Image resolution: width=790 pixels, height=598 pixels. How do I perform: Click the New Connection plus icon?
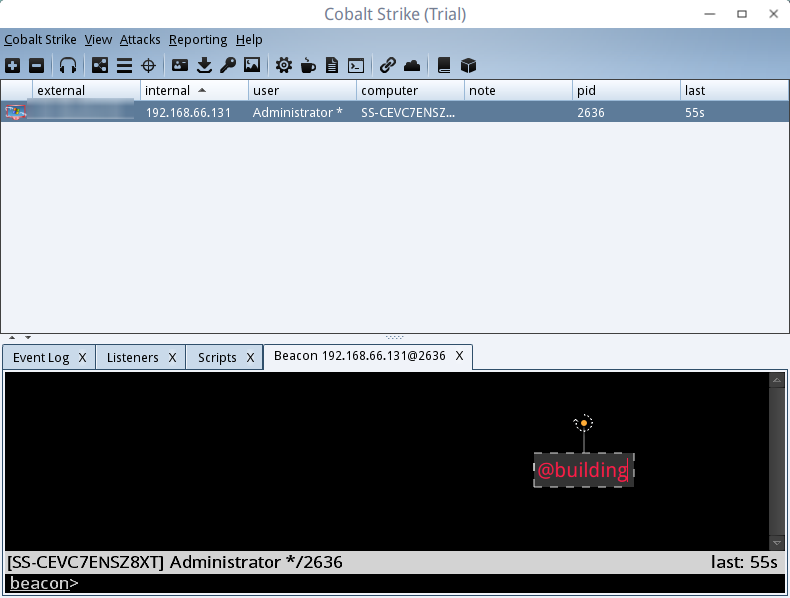[13, 65]
